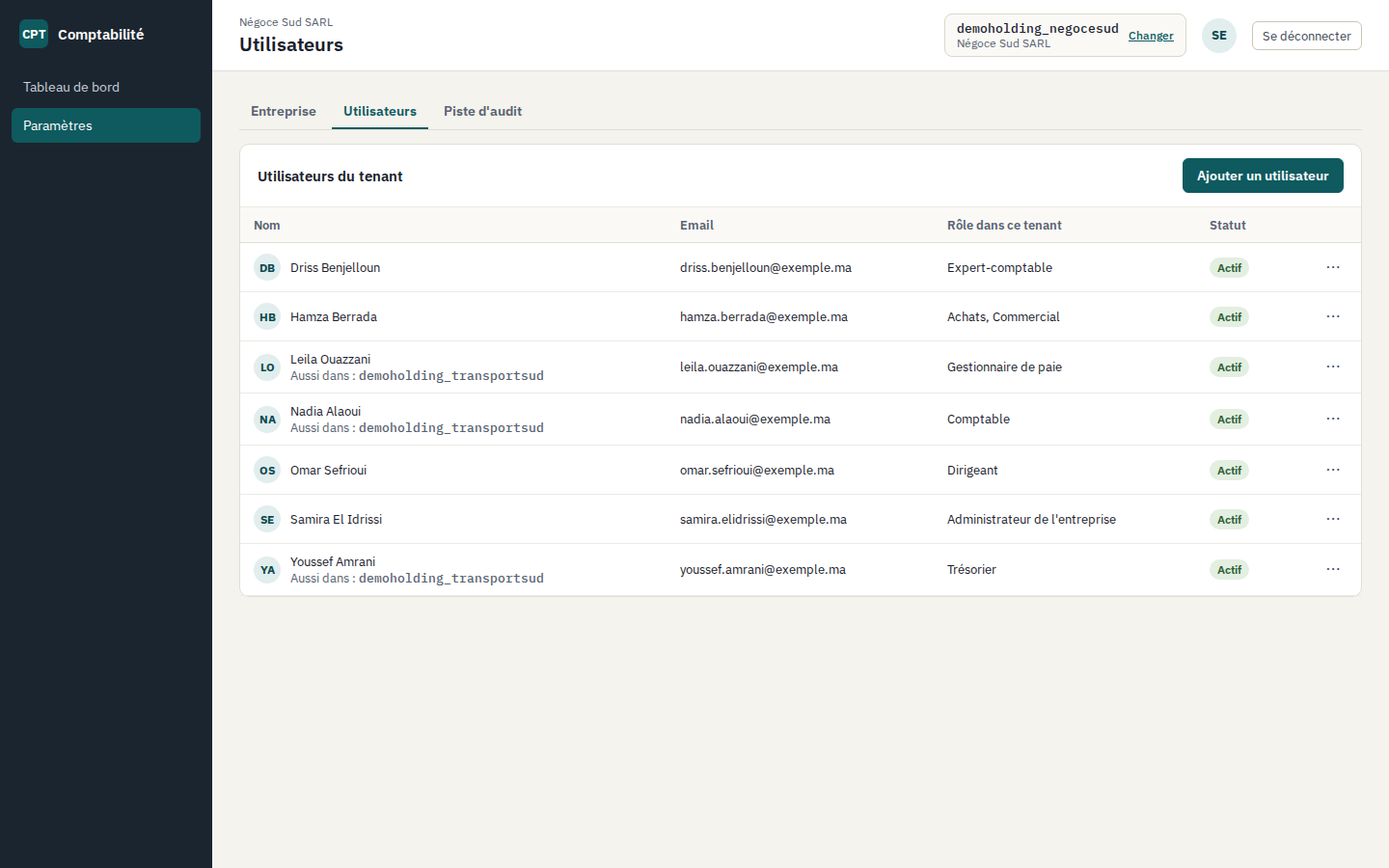Screen dimensions: 1389x868
Task: Click email hamza.berrada@exemple.ma
Action: coord(764,317)
